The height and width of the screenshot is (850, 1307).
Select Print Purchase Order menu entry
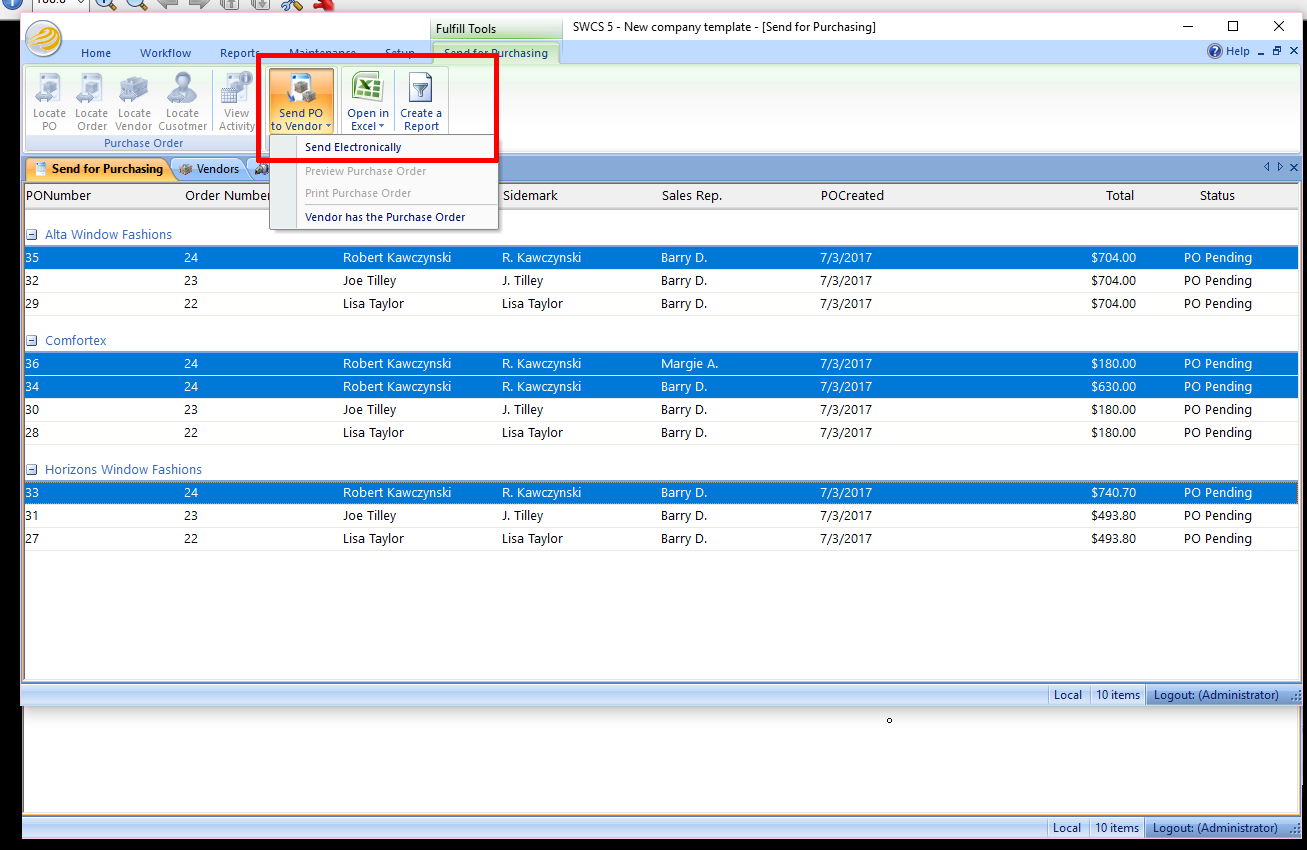coord(358,193)
